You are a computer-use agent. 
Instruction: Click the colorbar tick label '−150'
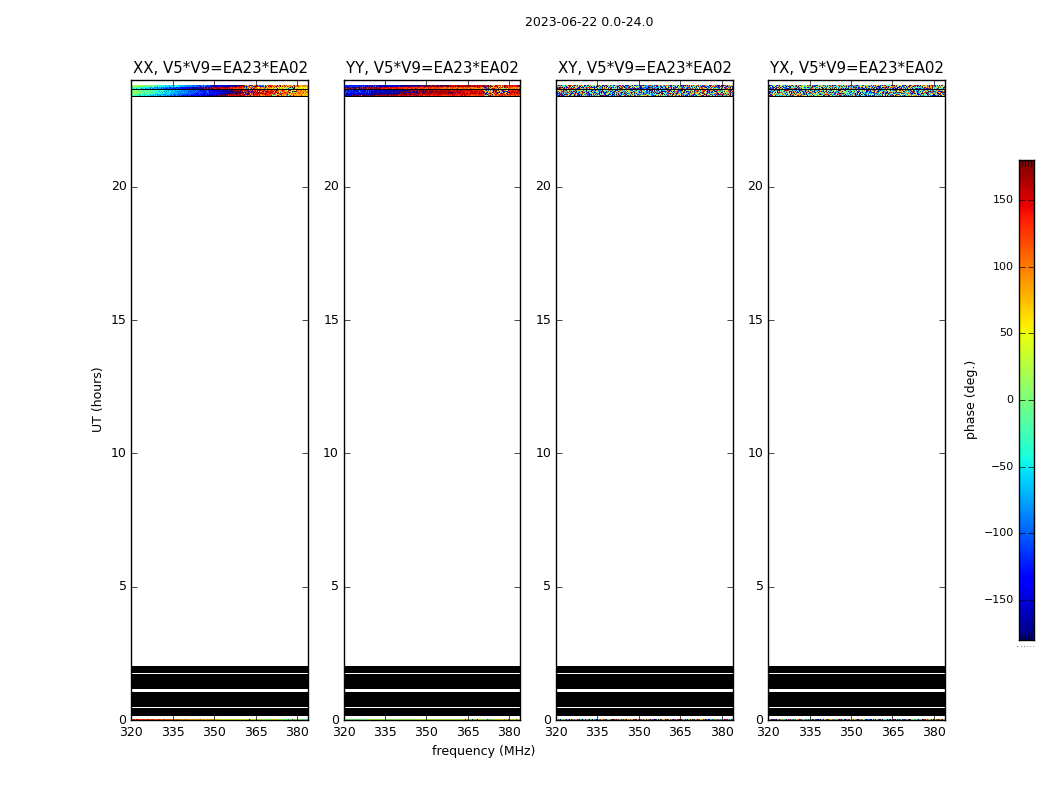(x=999, y=599)
